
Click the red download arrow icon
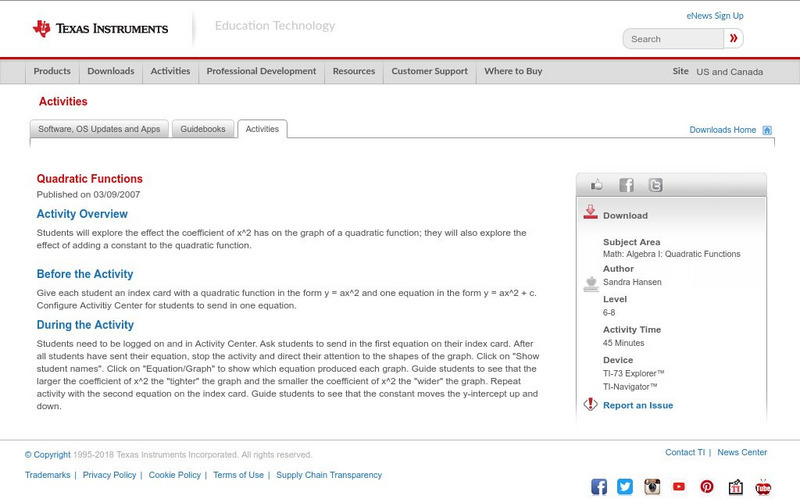(590, 212)
